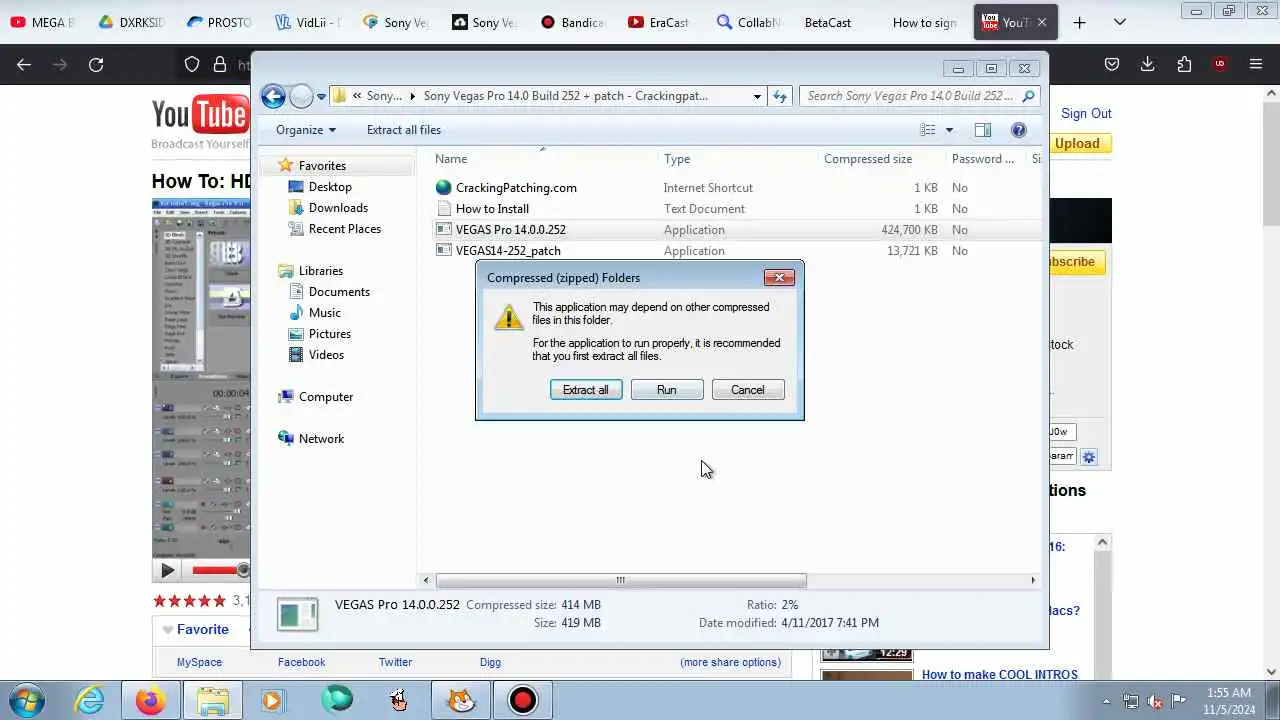Select the VEGAS14-252_patch file
Viewport: 1280px width, 720px height.
coord(508,251)
